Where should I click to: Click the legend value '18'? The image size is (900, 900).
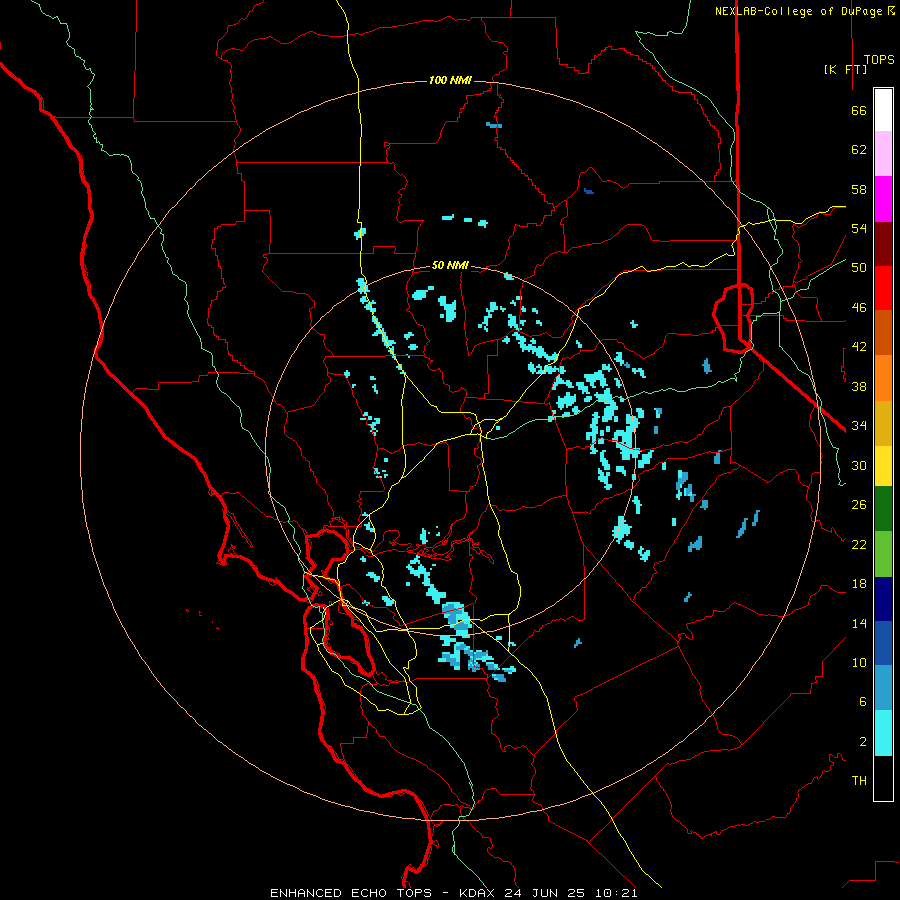tap(859, 584)
